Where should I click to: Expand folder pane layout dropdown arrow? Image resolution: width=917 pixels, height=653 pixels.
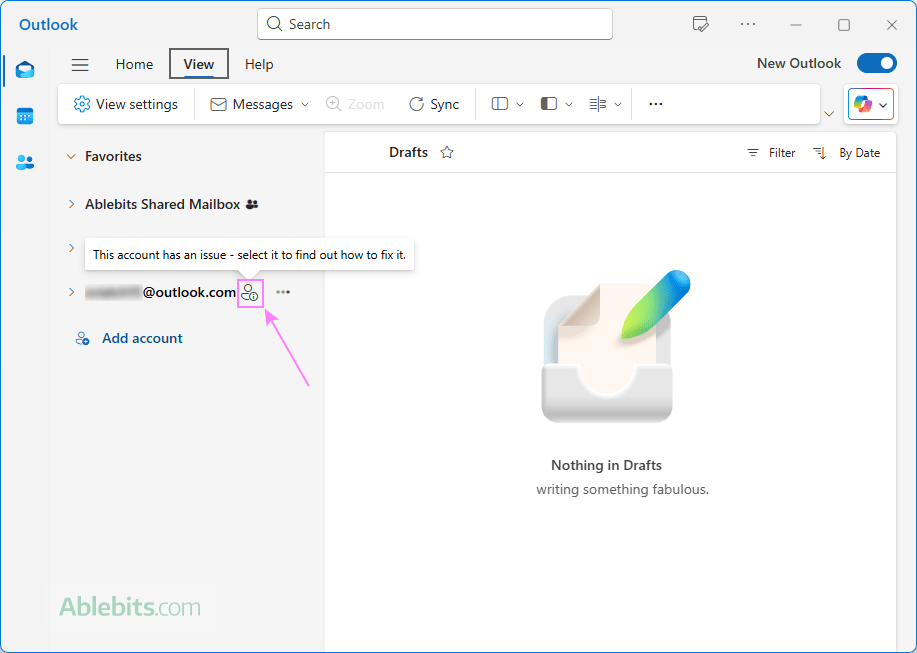click(x=520, y=105)
